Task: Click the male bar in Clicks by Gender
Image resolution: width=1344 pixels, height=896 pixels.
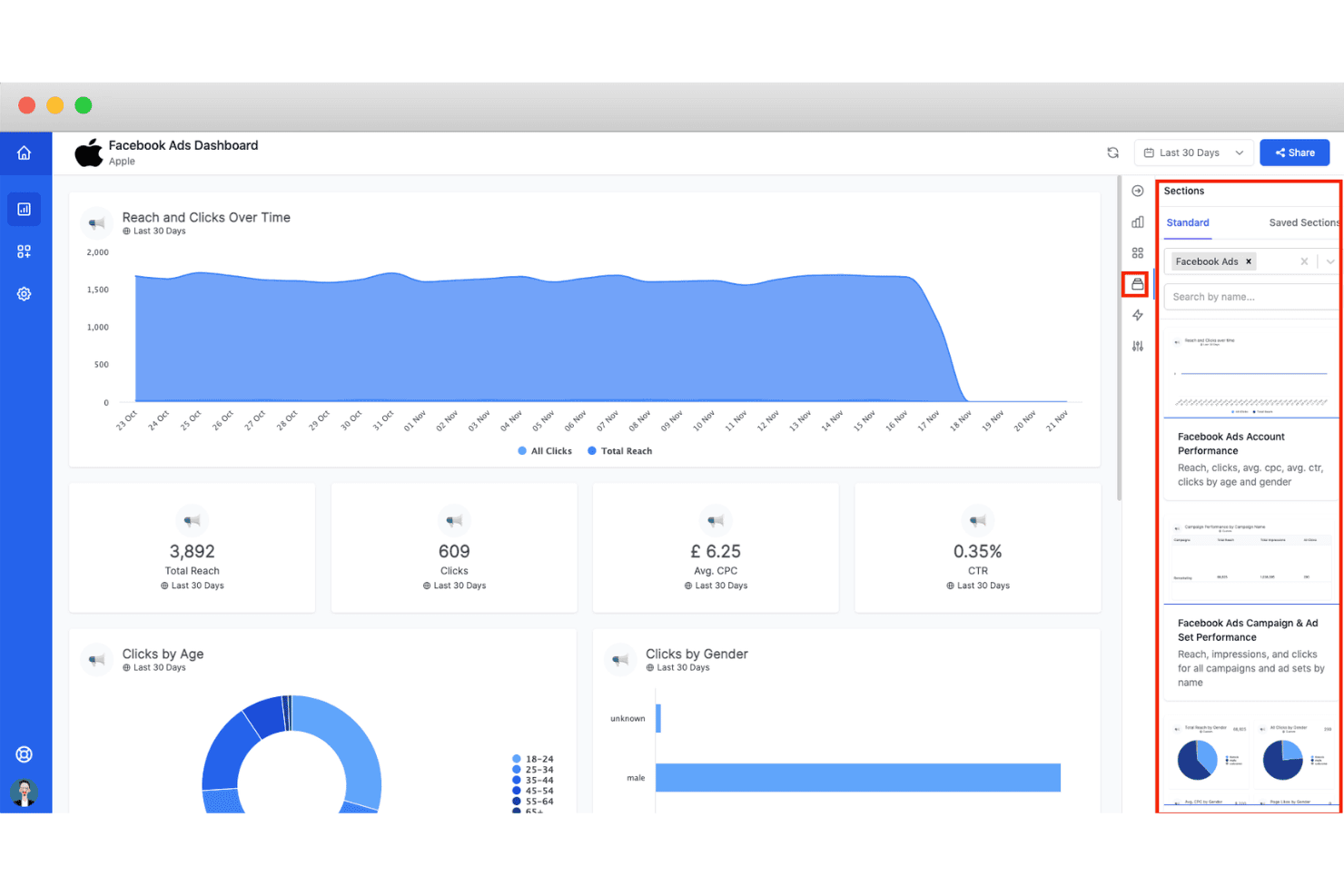Action: (x=858, y=778)
